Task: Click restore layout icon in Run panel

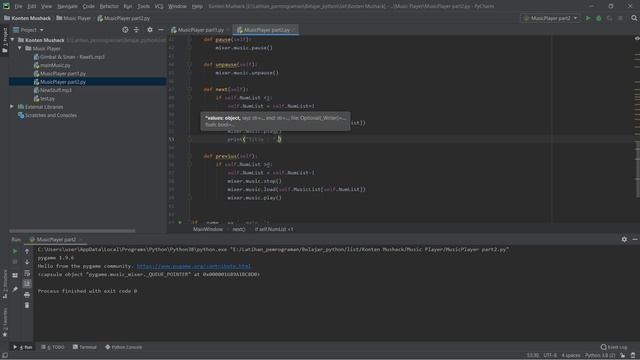Action: coord(15,276)
